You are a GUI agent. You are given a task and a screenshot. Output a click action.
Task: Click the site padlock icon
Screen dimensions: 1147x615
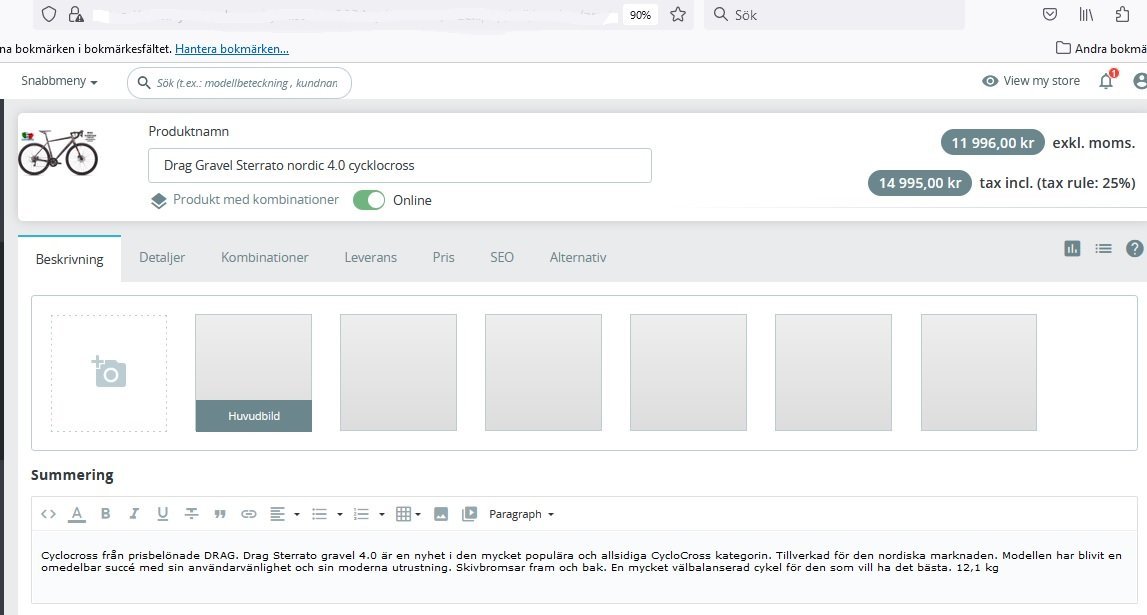[x=75, y=15]
